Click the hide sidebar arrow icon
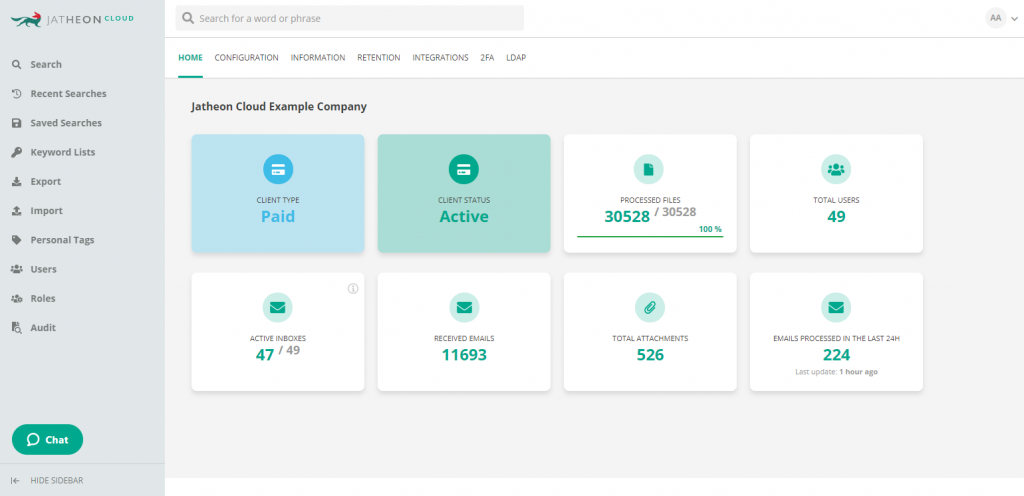 pyautogui.click(x=16, y=480)
